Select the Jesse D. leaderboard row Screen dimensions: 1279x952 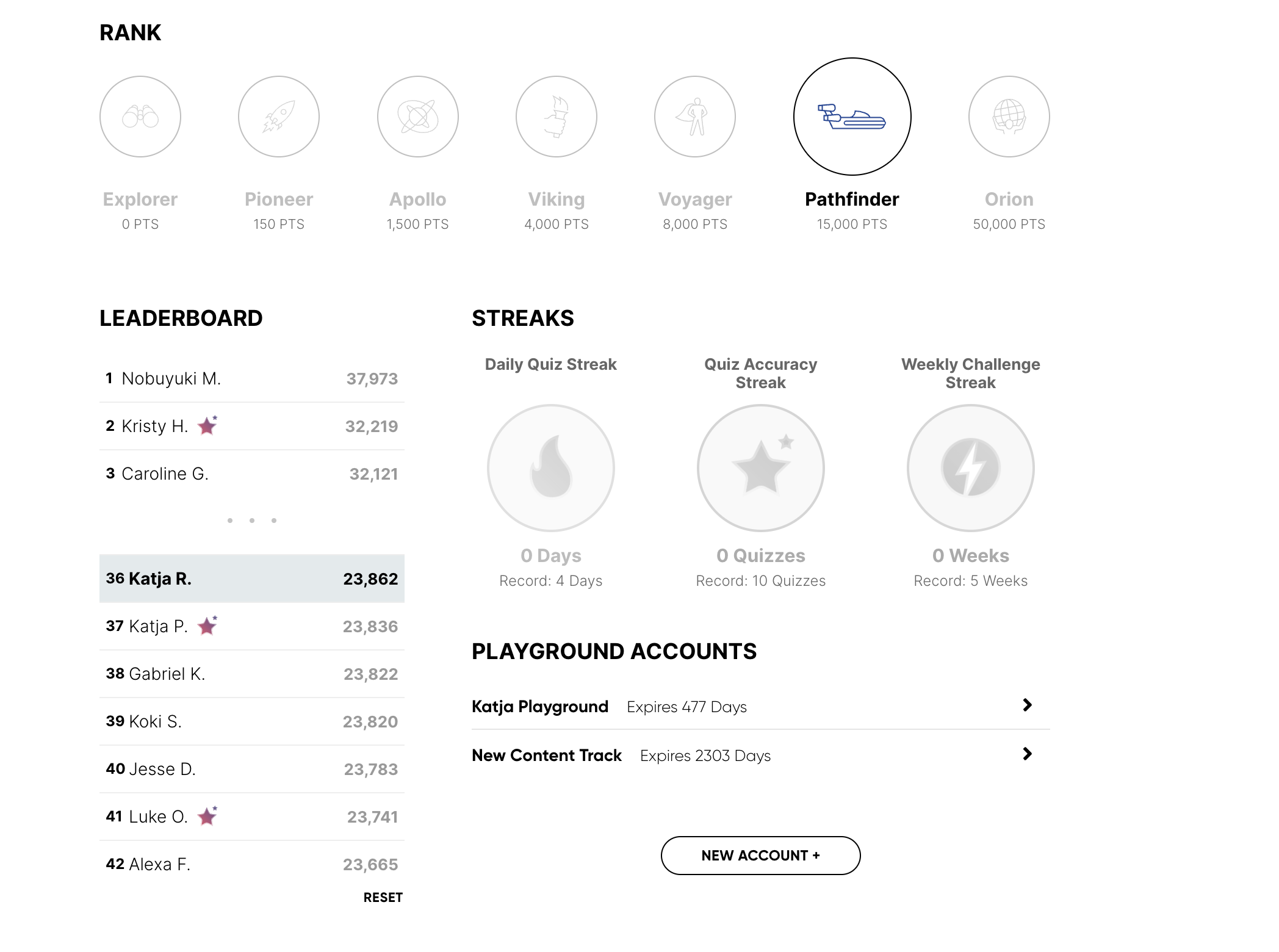click(252, 770)
